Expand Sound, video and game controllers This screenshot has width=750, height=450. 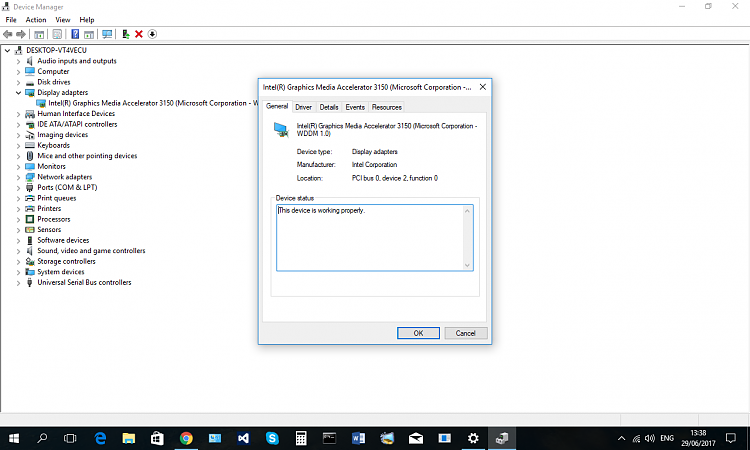[x=18, y=251]
